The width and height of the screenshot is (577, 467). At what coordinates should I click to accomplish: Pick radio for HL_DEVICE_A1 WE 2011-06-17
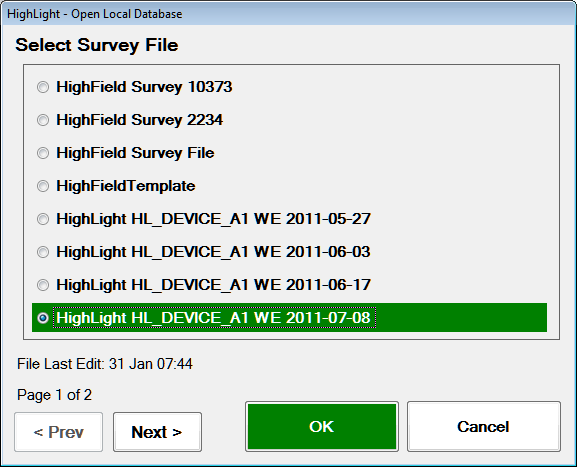click(43, 285)
